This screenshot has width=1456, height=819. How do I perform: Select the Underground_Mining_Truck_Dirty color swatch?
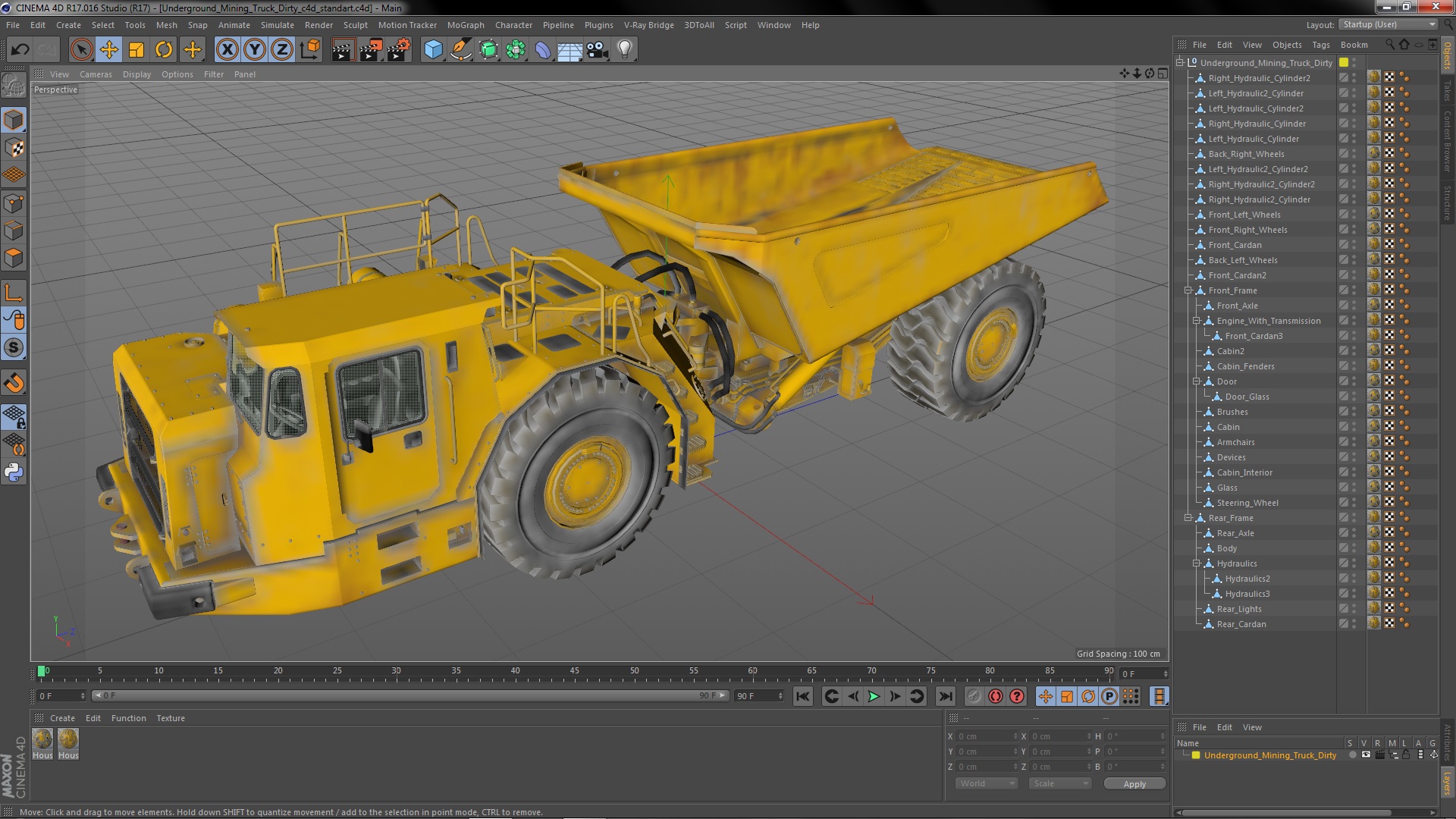[x=1198, y=755]
